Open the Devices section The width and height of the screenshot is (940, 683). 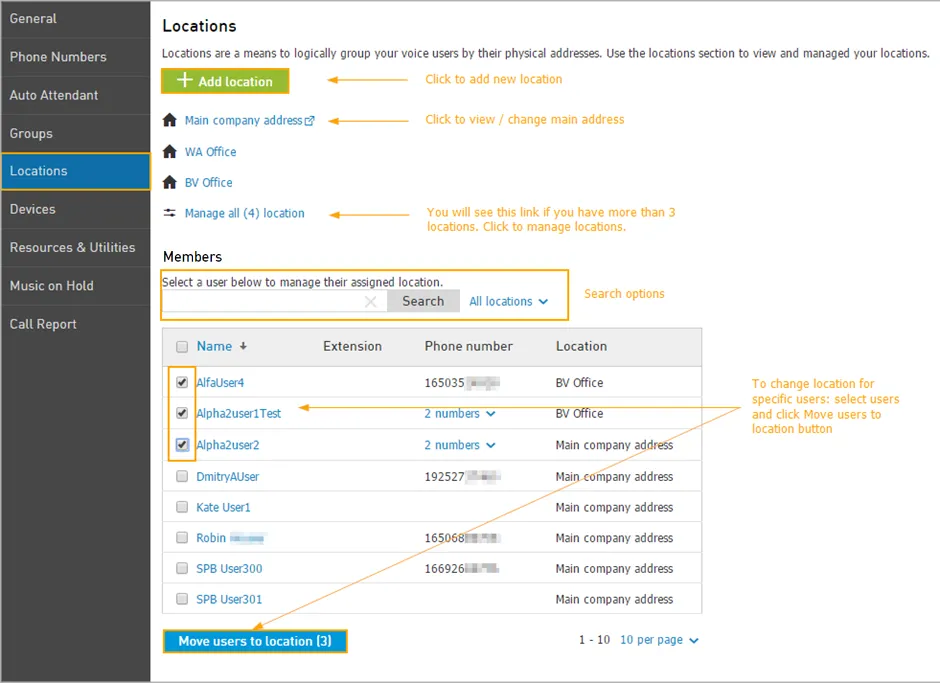(76, 209)
